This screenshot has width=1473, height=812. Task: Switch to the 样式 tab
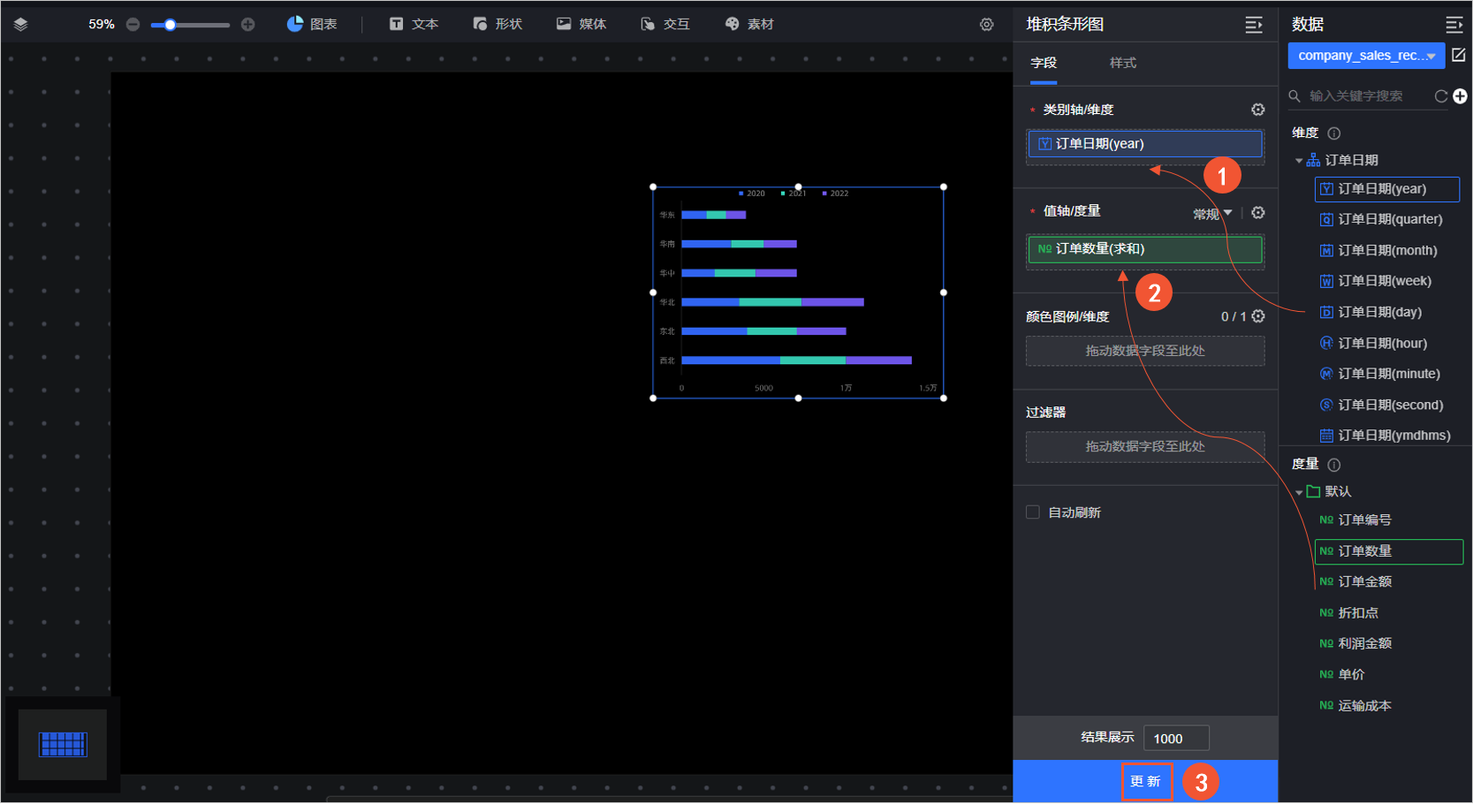click(1122, 63)
